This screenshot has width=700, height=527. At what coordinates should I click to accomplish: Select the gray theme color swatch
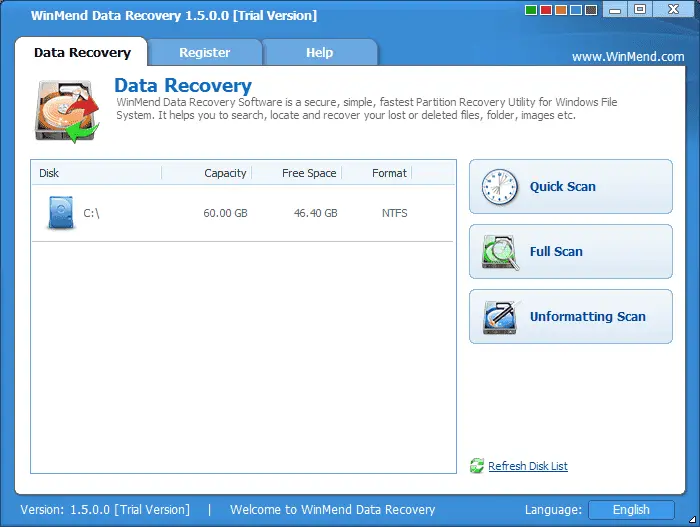(x=592, y=10)
